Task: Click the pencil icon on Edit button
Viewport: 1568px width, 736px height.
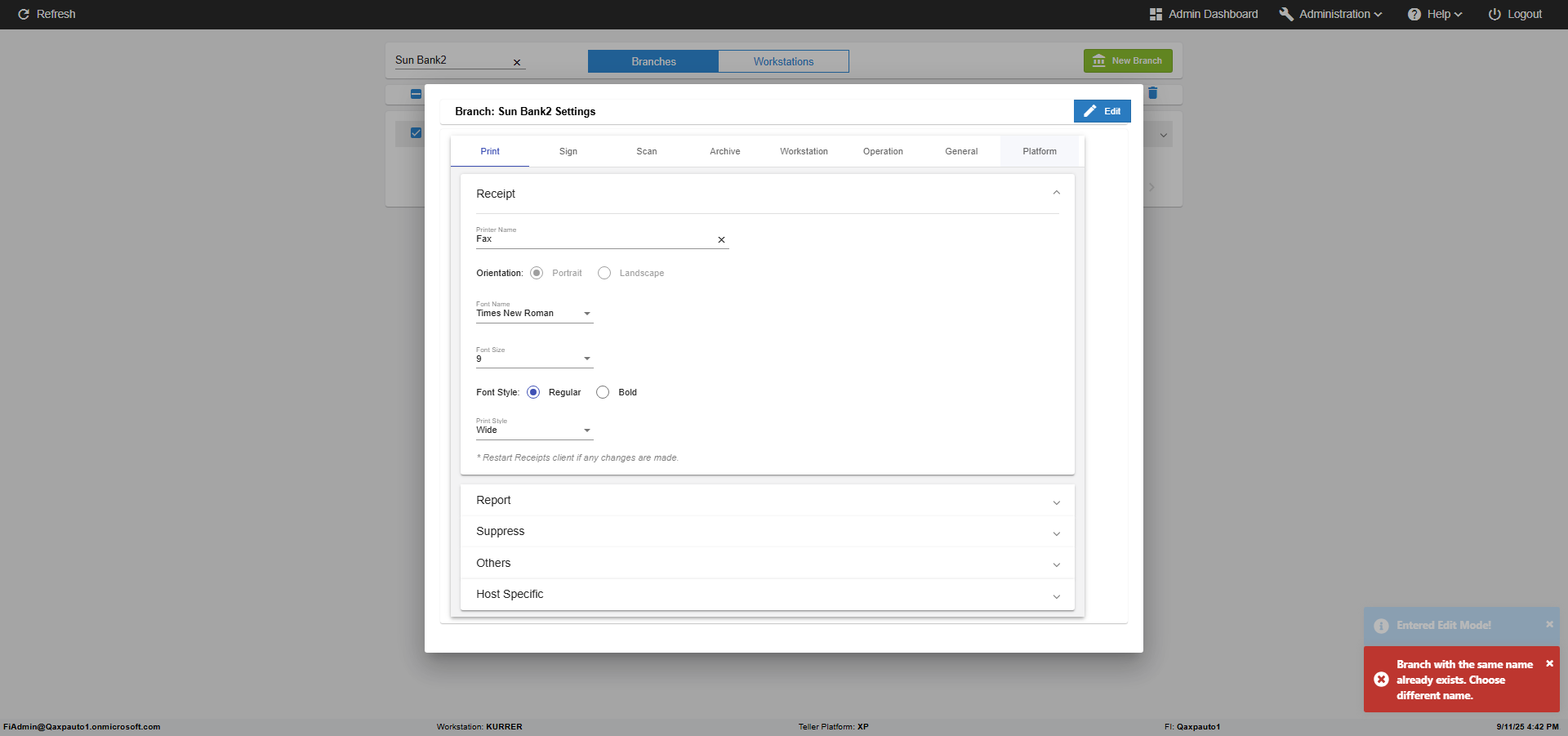Action: pyautogui.click(x=1090, y=111)
